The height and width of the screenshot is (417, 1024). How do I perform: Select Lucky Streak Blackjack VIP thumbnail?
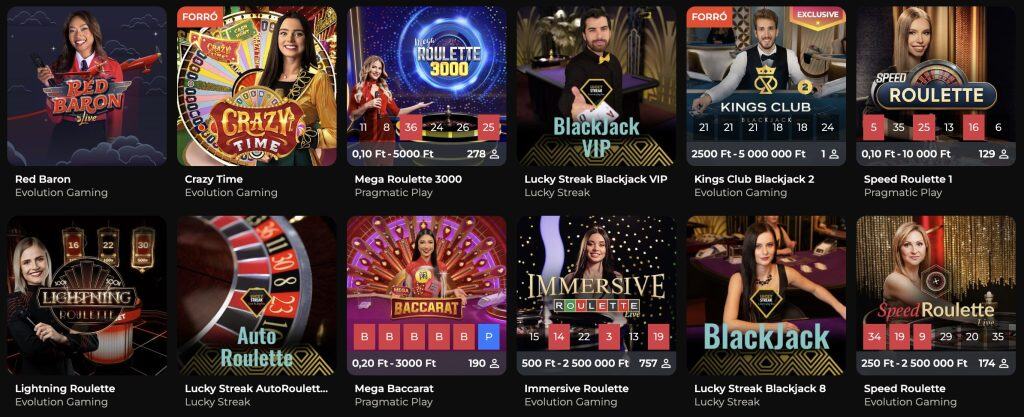(x=596, y=86)
